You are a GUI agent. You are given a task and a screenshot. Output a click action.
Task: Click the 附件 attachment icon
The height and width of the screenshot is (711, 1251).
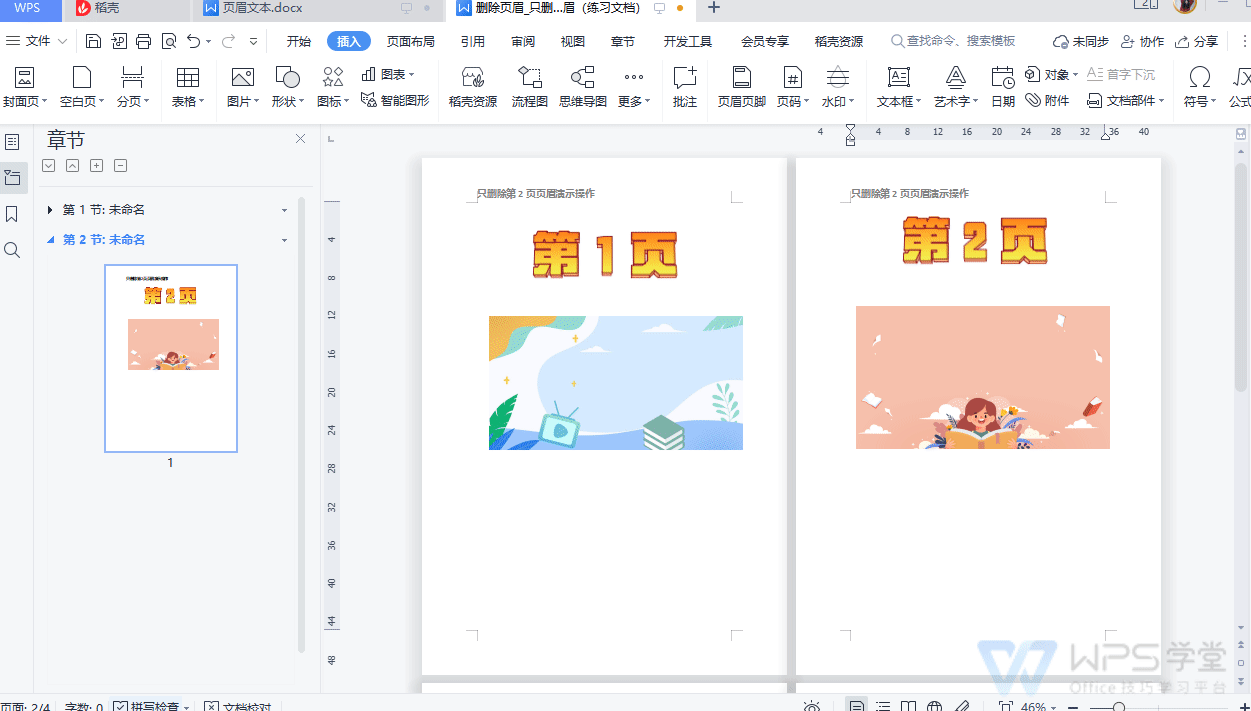coord(1047,100)
